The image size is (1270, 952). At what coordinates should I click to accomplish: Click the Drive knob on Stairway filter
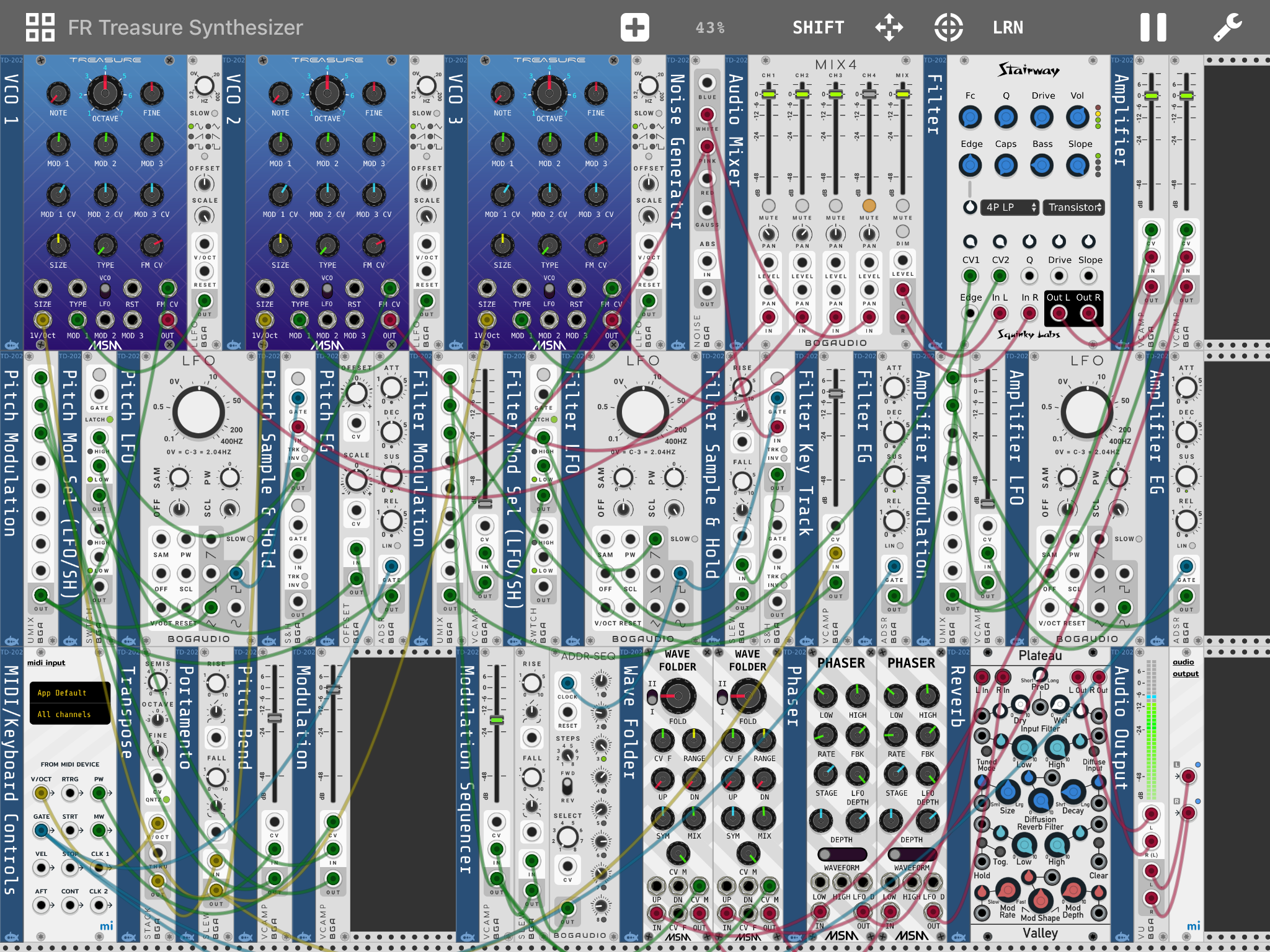(x=1042, y=117)
